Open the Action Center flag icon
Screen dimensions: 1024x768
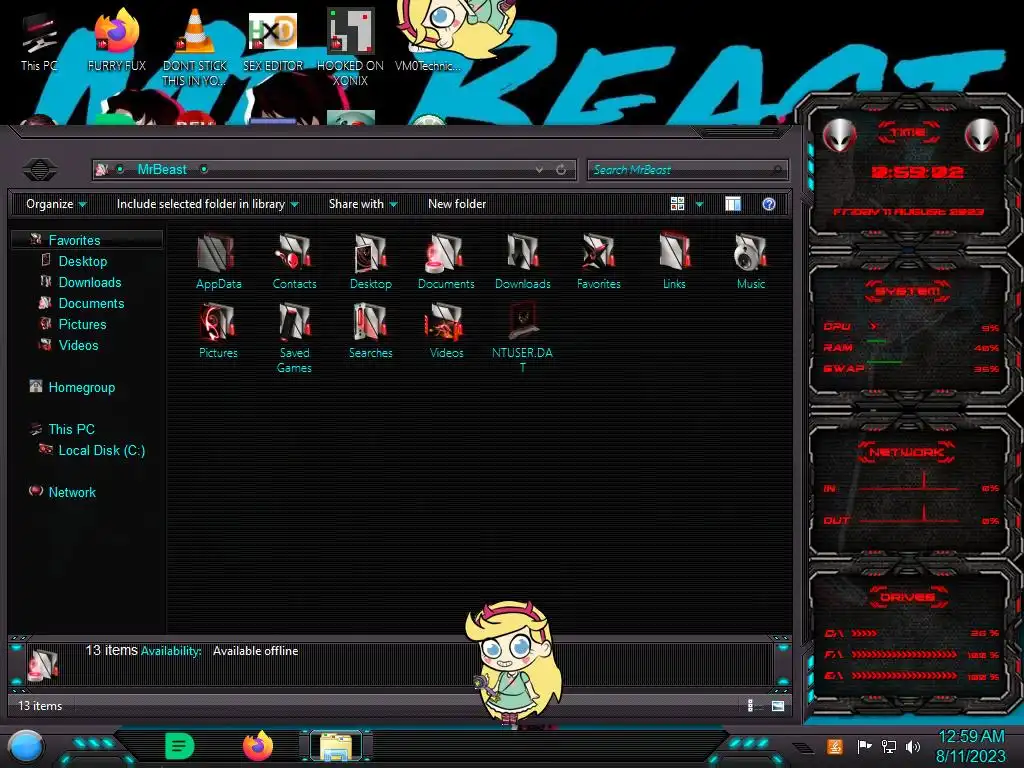pos(865,746)
